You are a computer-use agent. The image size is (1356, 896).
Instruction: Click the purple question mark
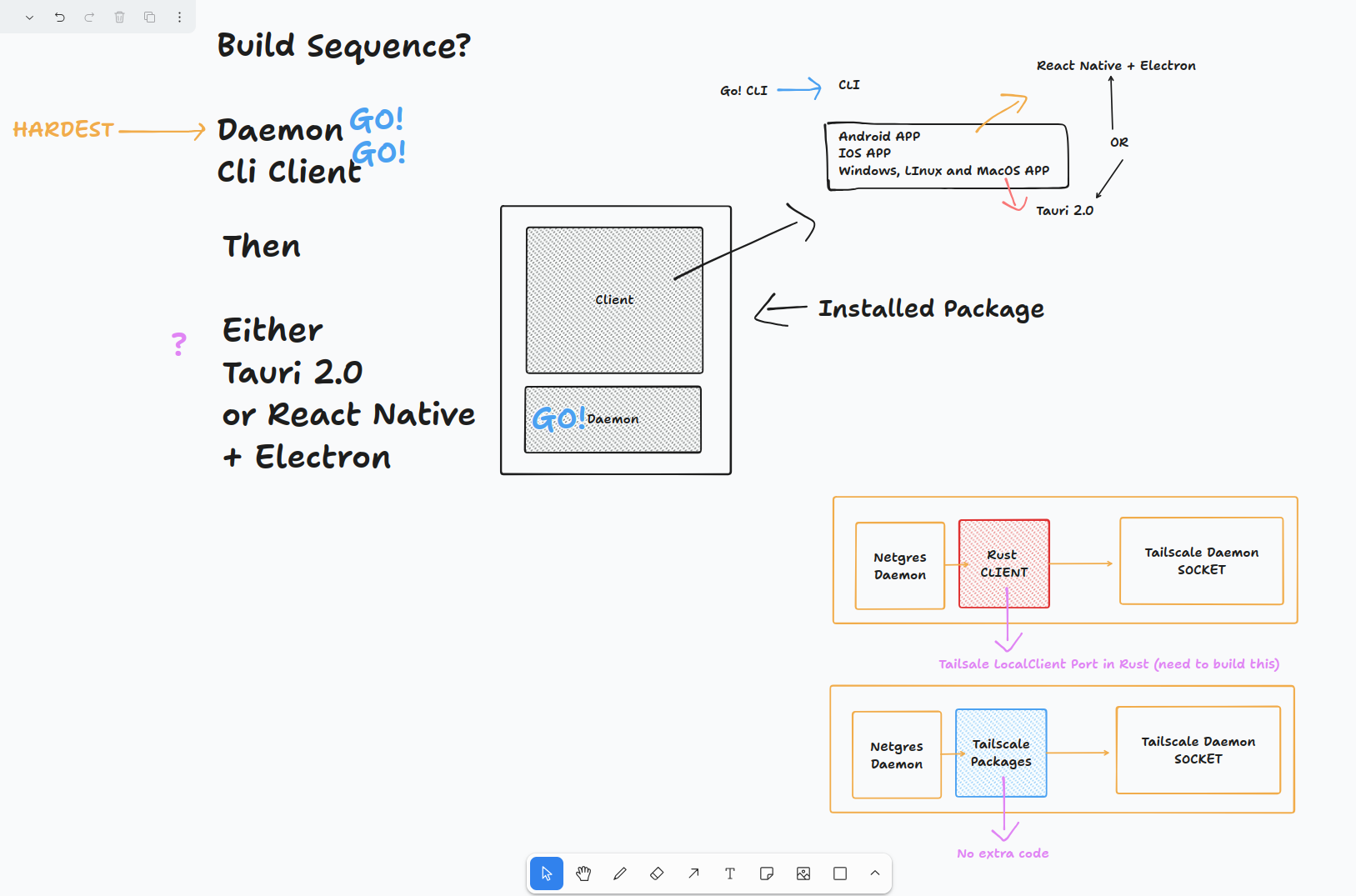pyautogui.click(x=178, y=343)
